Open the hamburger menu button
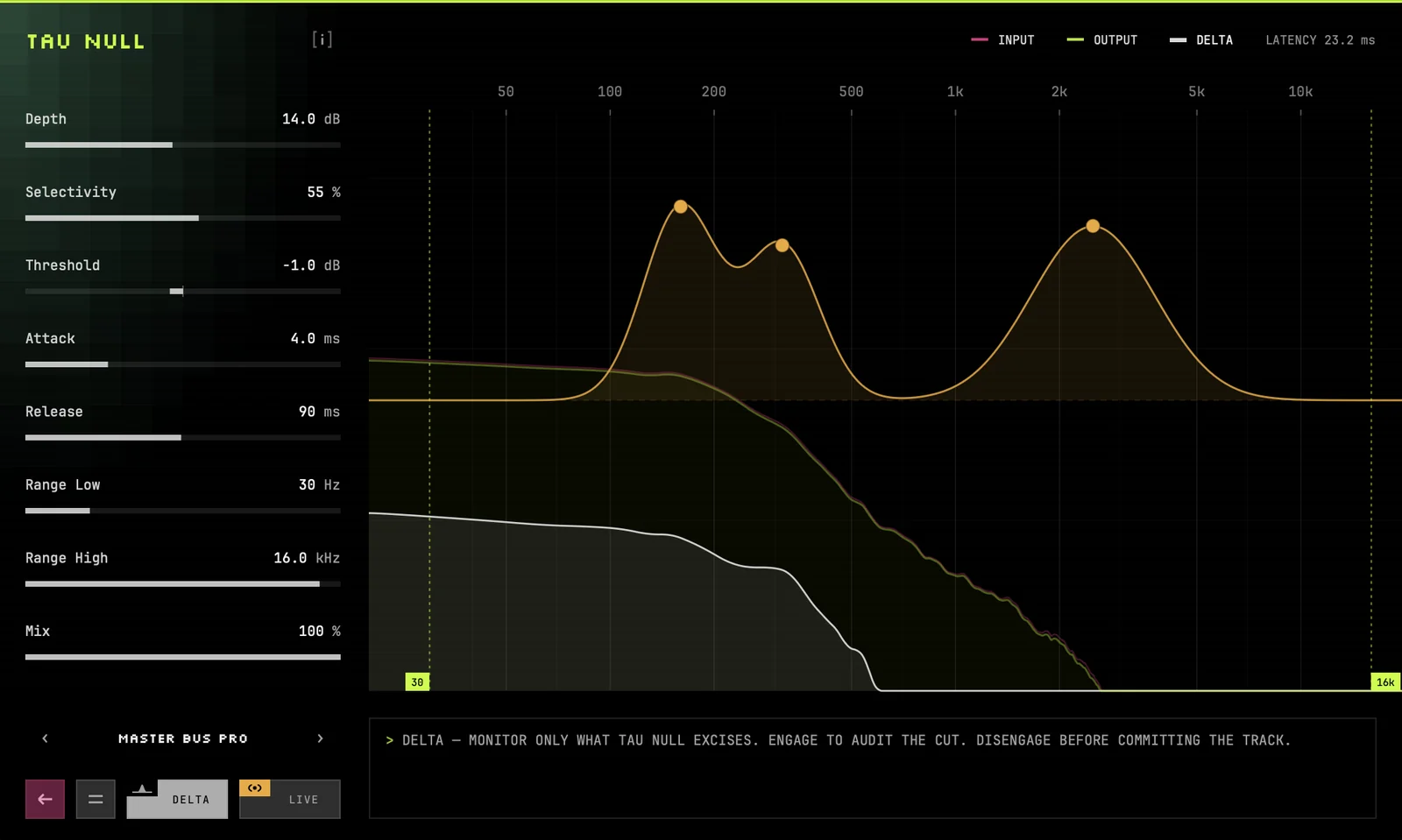The height and width of the screenshot is (840, 1402). click(96, 799)
